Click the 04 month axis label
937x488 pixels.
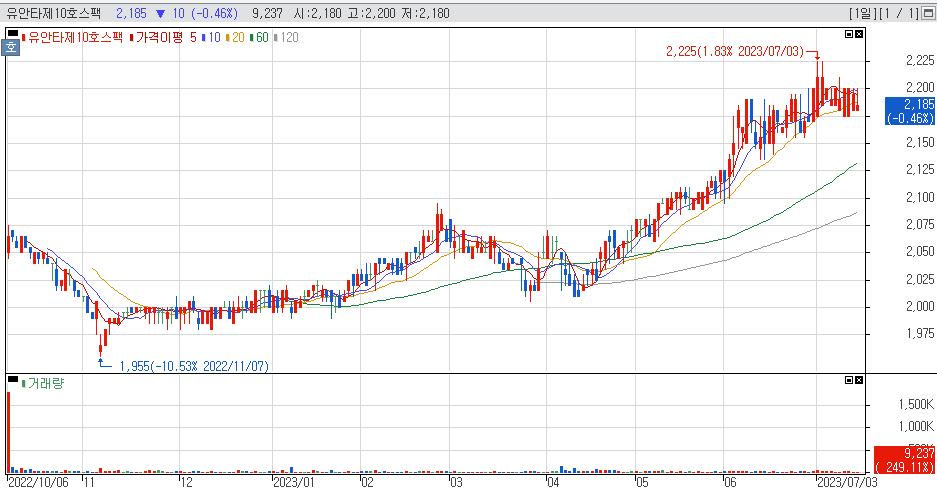click(x=553, y=482)
